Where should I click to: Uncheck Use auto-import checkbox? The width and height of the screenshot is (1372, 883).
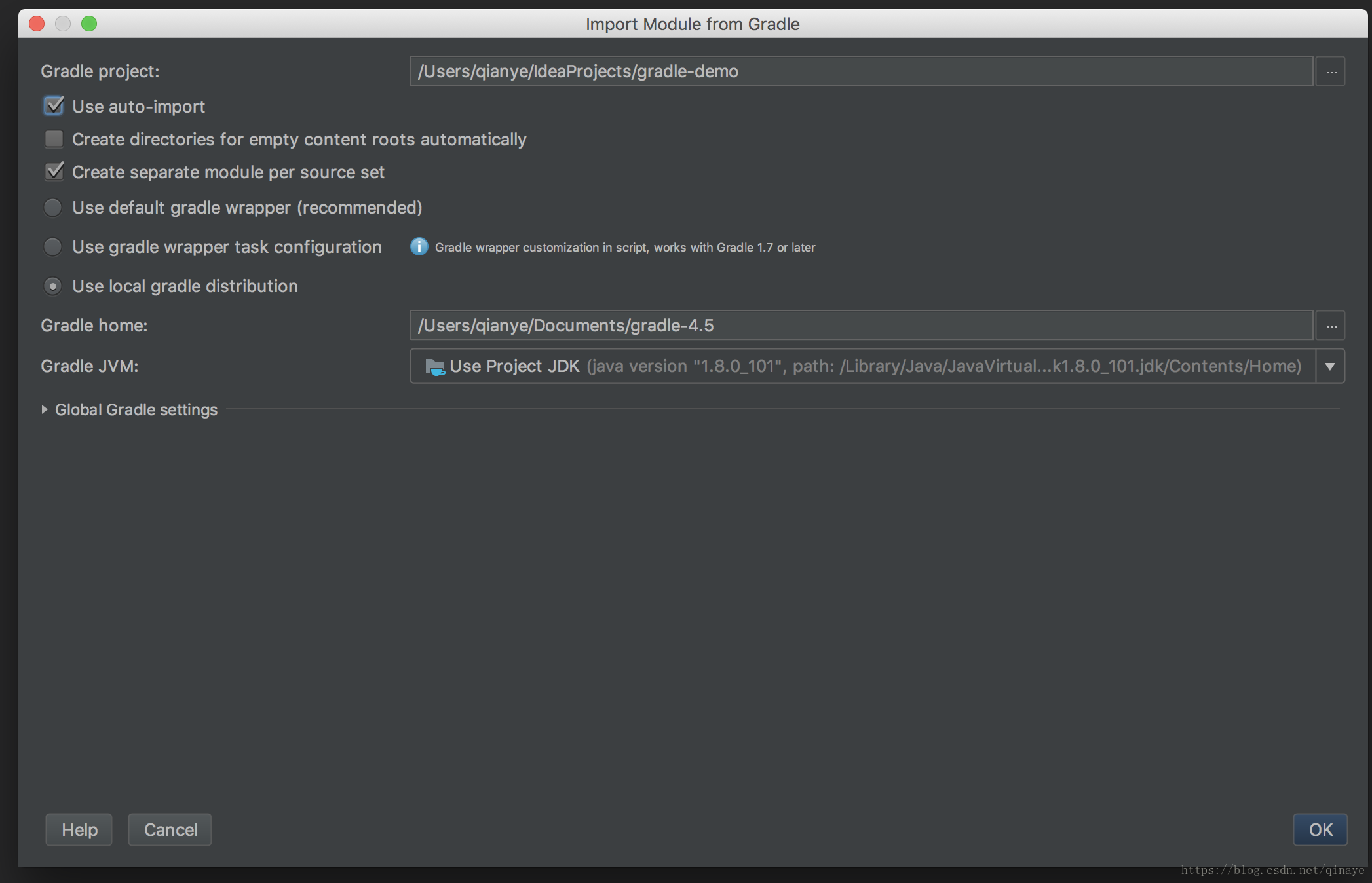pyautogui.click(x=54, y=106)
